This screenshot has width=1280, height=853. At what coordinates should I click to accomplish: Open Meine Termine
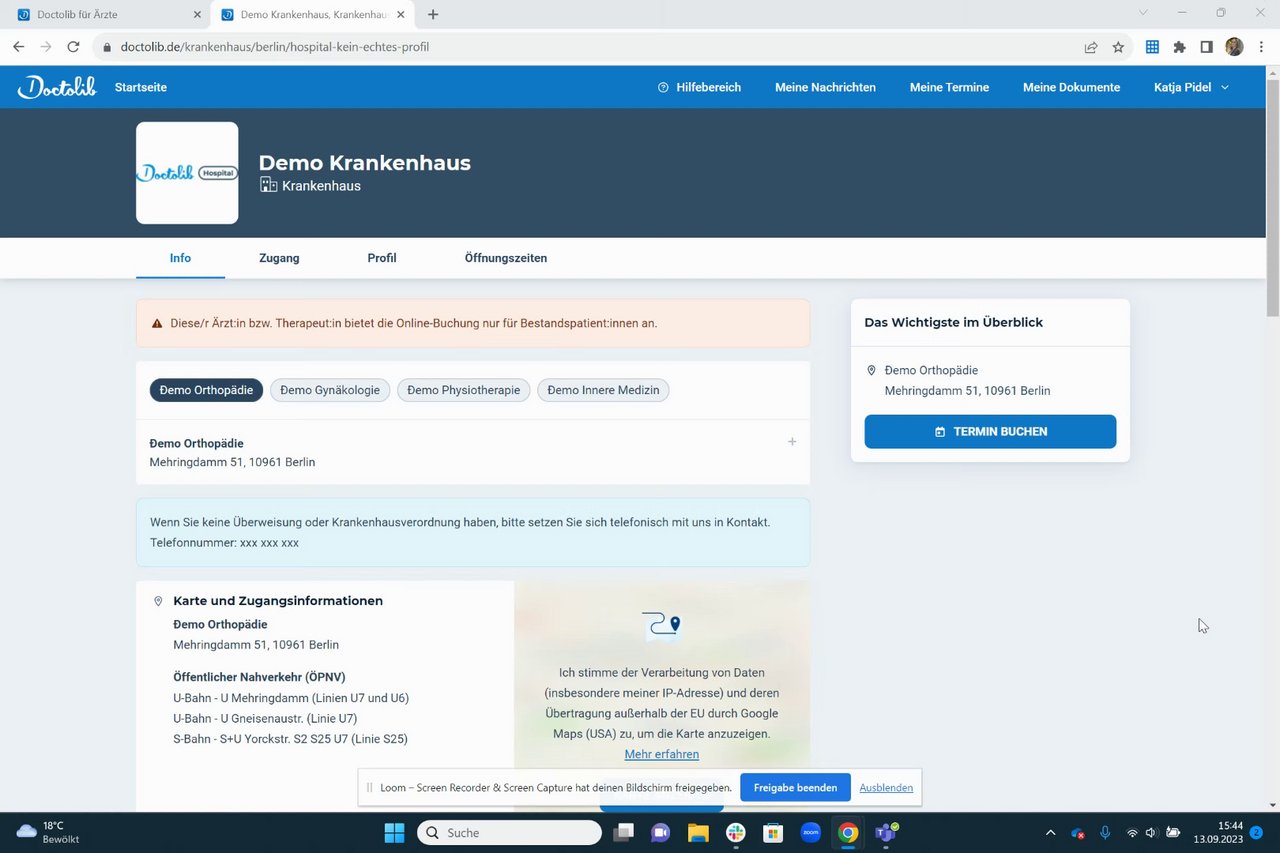tap(949, 87)
